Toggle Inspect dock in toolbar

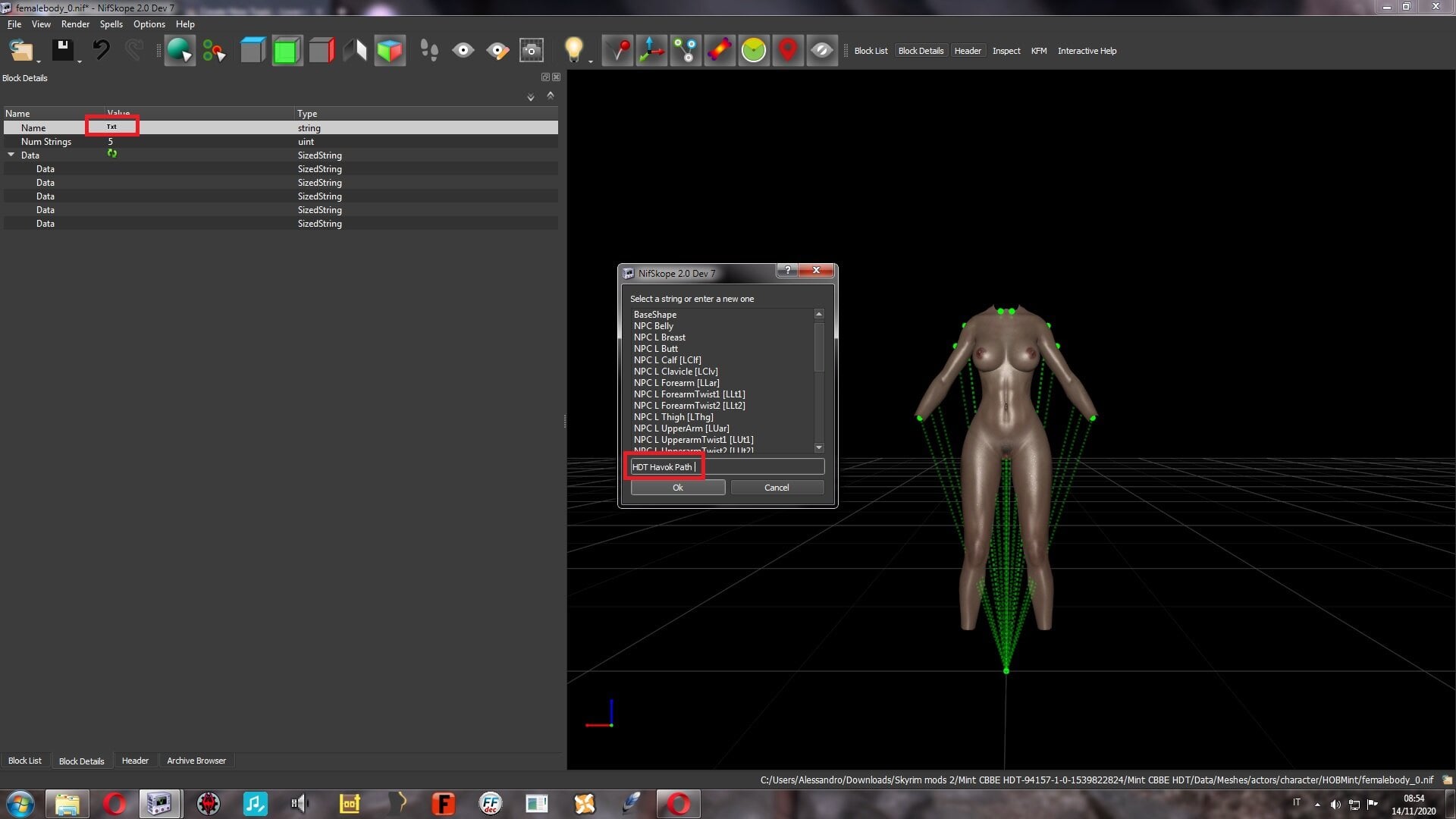coord(1006,51)
